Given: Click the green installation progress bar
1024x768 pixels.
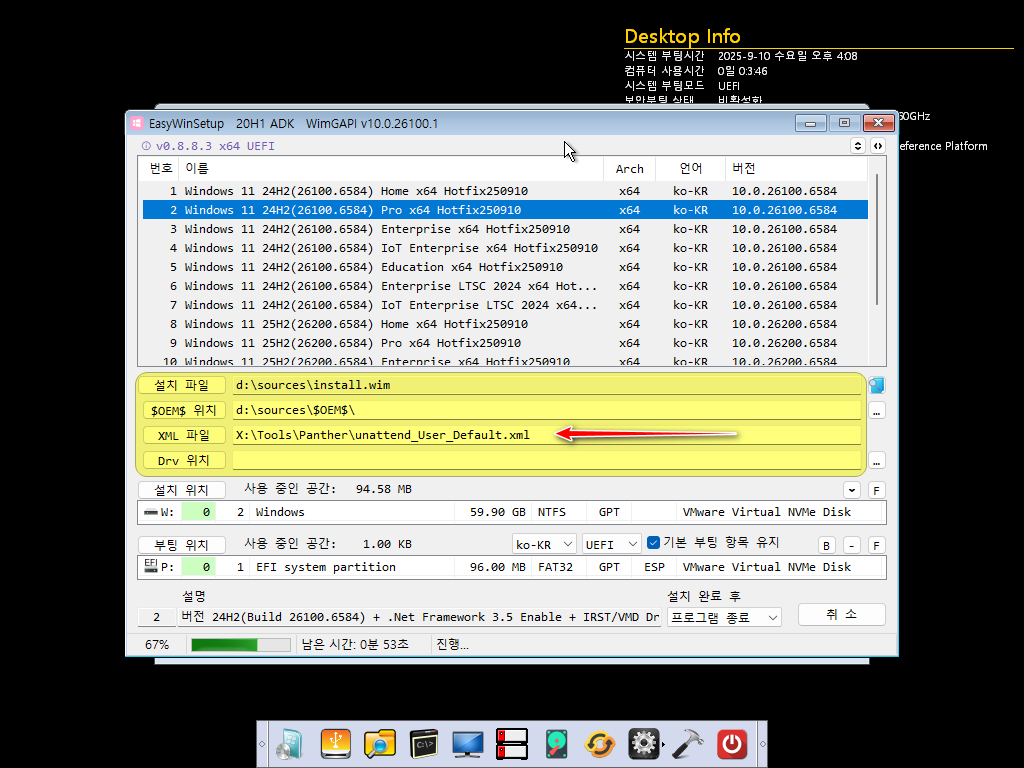Looking at the screenshot, I should click(240, 645).
